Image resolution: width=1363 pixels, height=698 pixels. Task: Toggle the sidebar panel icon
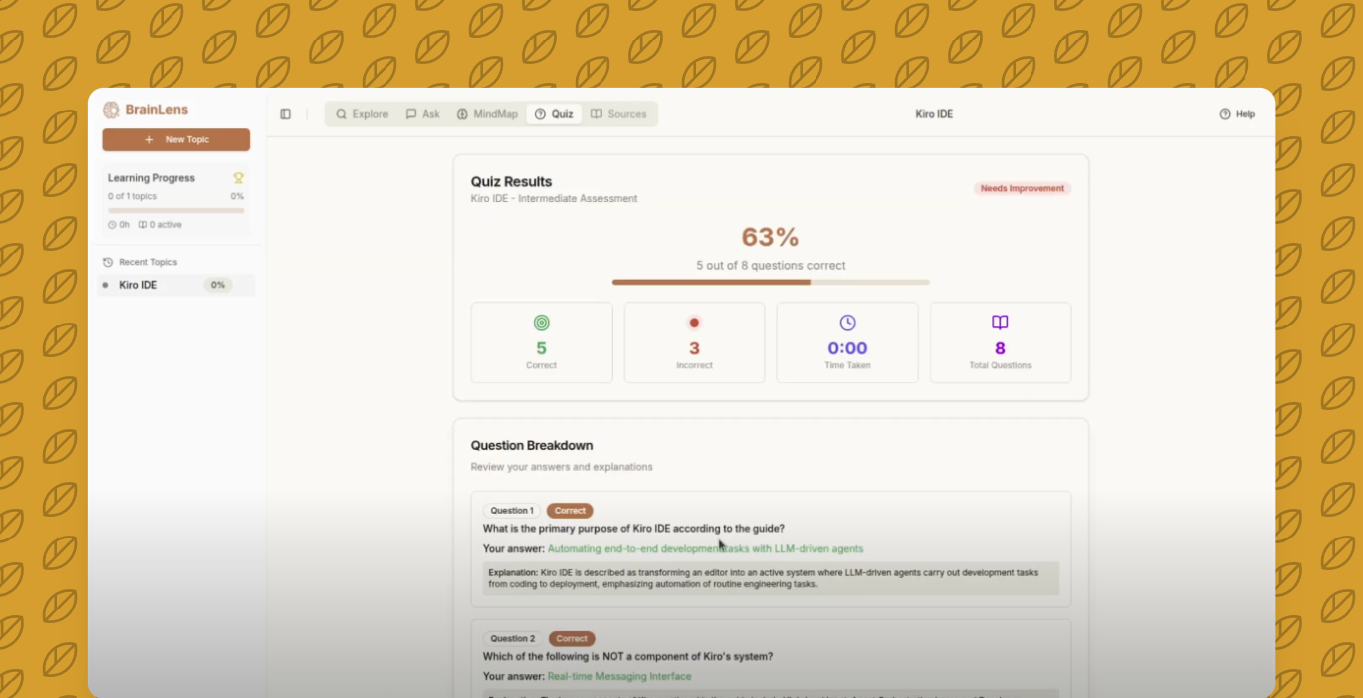pos(285,114)
